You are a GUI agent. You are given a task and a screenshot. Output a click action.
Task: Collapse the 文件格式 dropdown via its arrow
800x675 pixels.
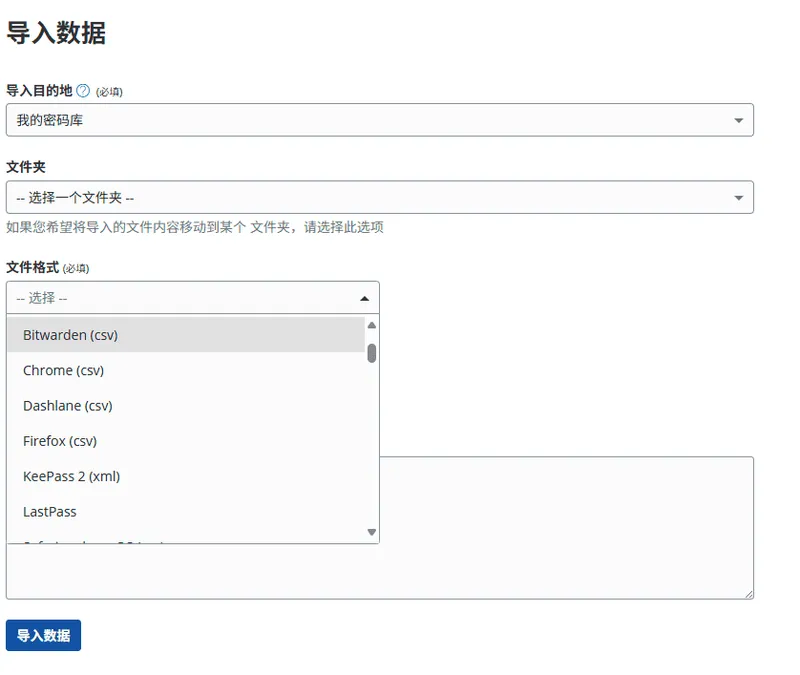point(364,298)
